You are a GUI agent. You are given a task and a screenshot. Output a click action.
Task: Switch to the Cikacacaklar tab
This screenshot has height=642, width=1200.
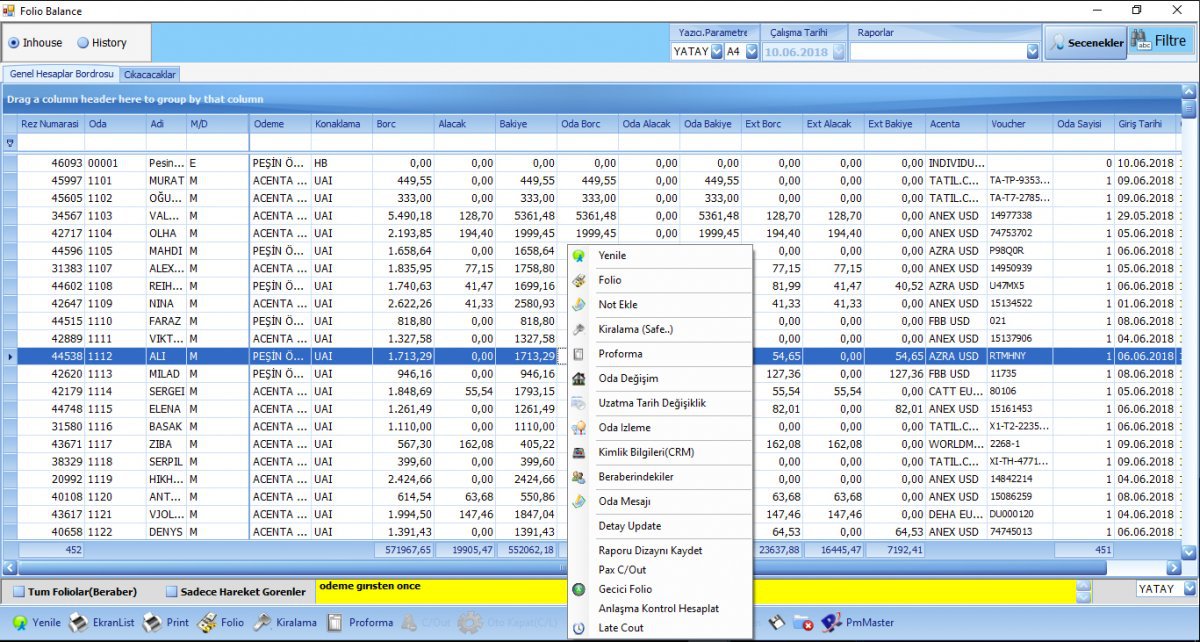tap(150, 74)
